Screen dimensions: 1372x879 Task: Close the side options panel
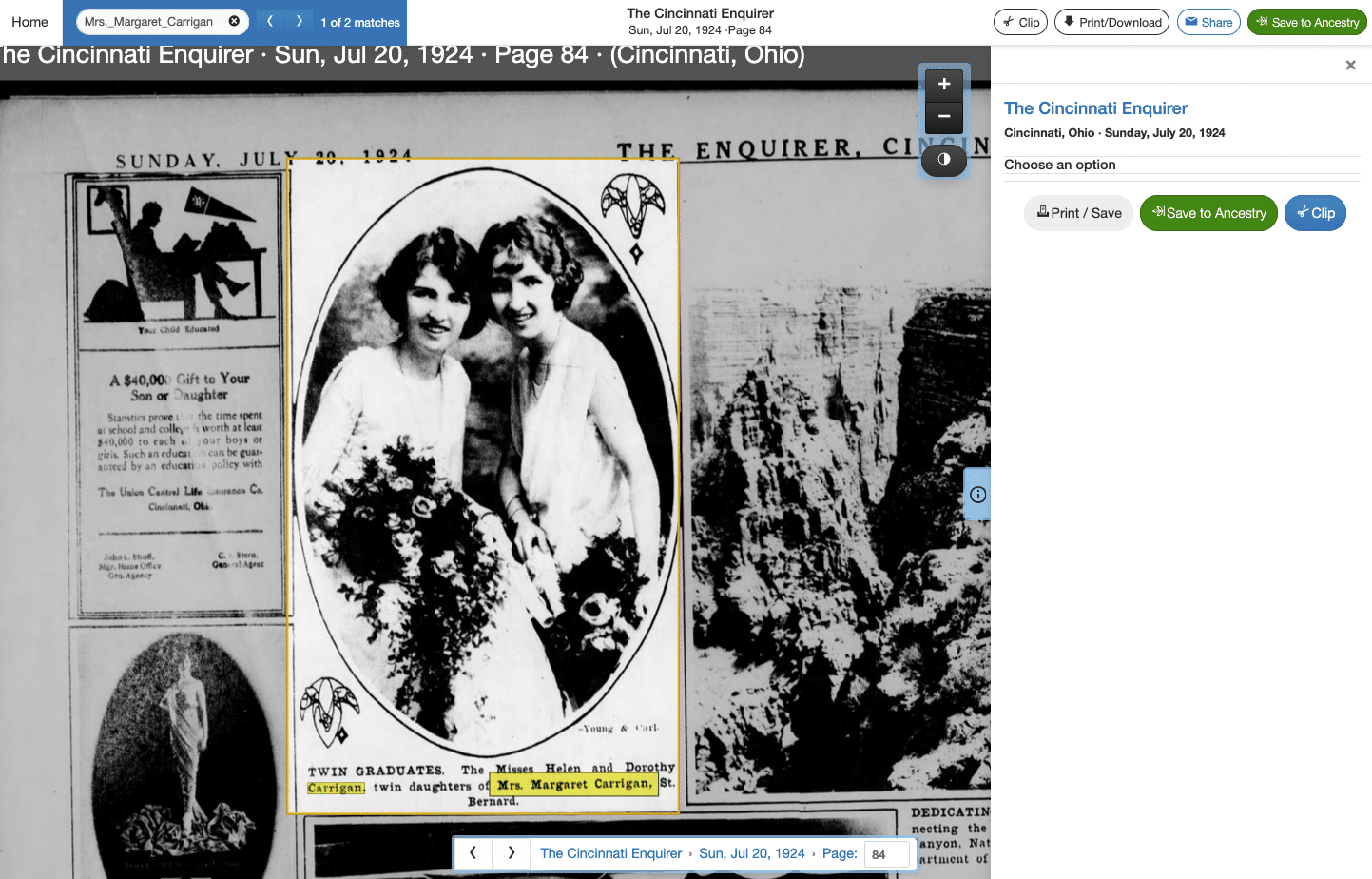1350,65
